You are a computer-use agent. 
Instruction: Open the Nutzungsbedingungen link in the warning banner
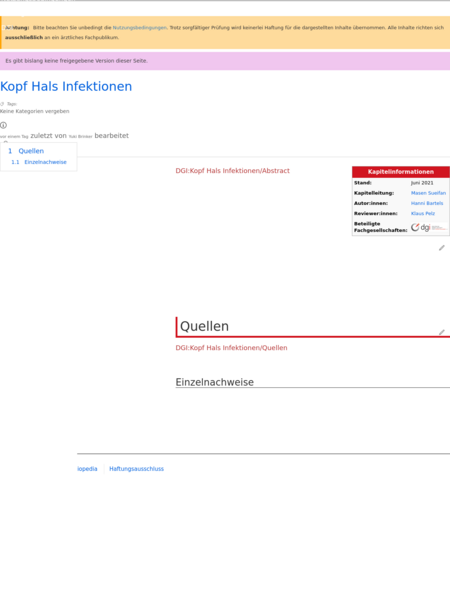pyautogui.click(x=140, y=28)
